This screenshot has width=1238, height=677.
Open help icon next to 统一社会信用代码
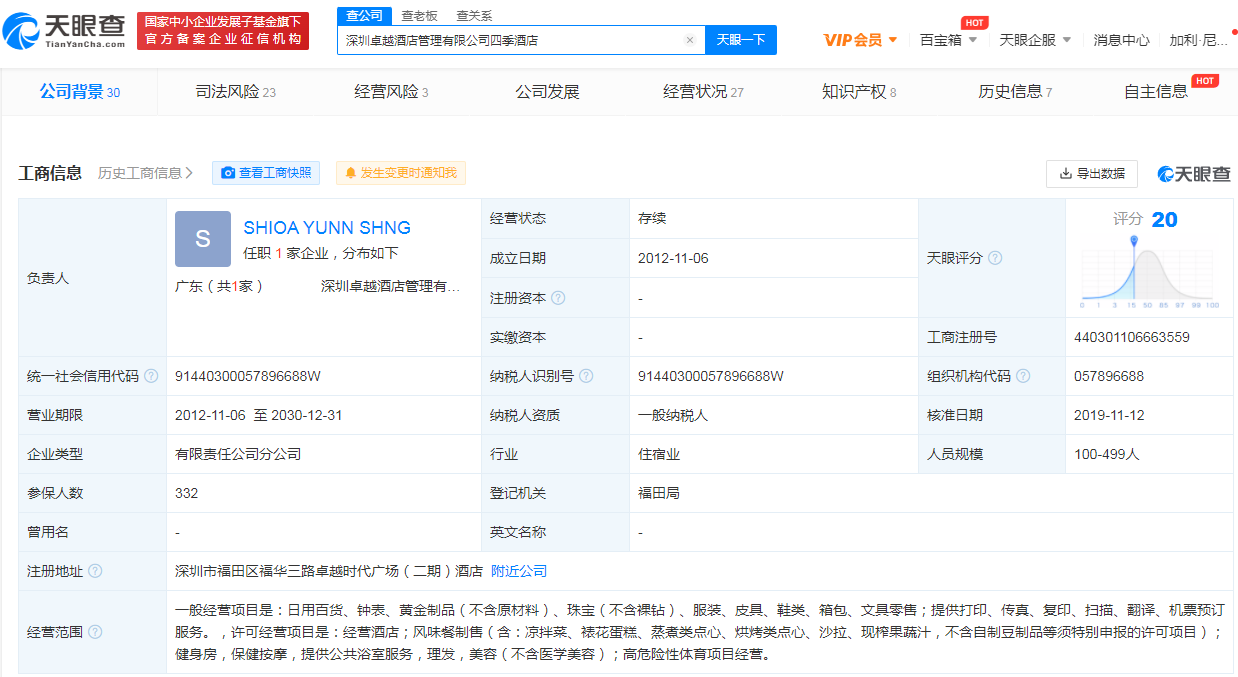[x=151, y=376]
